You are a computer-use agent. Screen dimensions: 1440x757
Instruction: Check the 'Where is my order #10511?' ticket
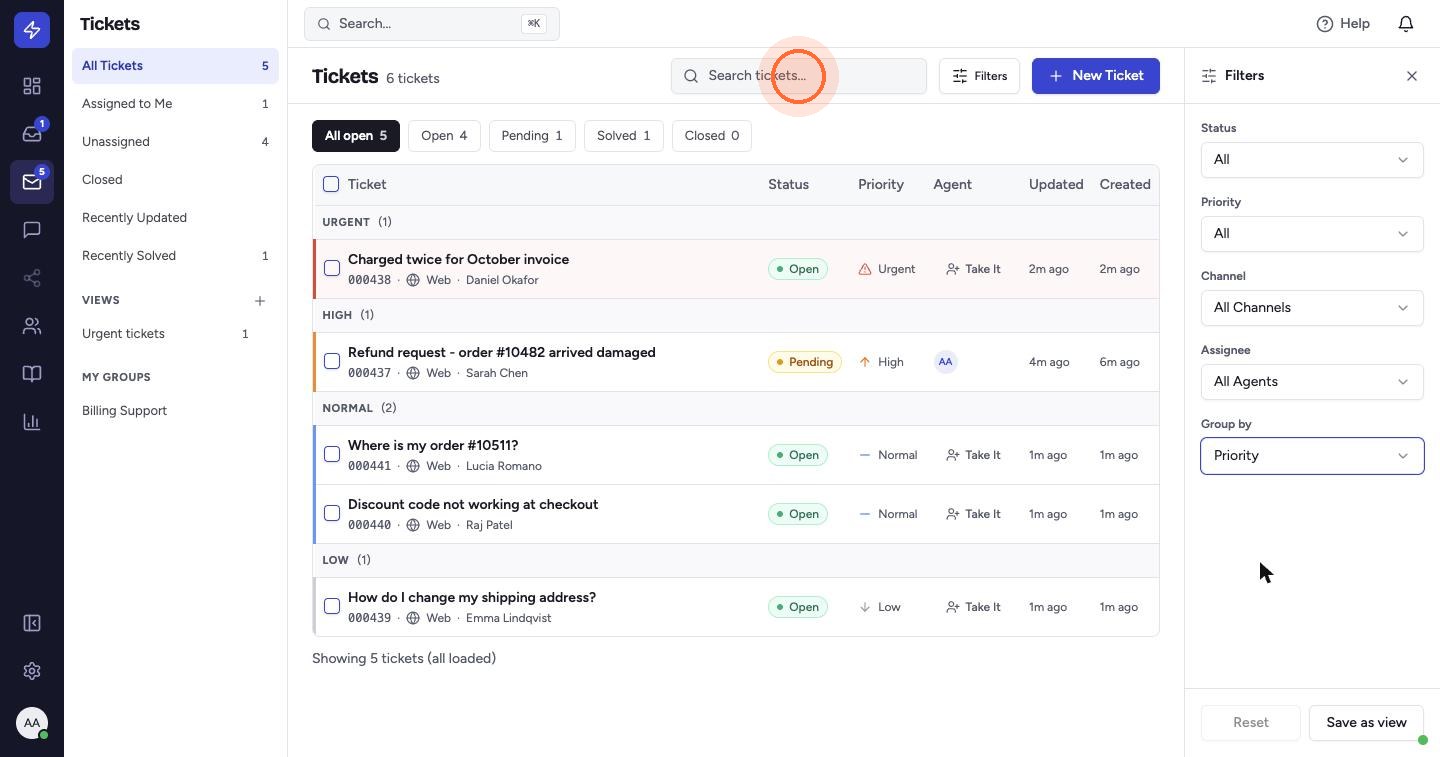pos(332,454)
